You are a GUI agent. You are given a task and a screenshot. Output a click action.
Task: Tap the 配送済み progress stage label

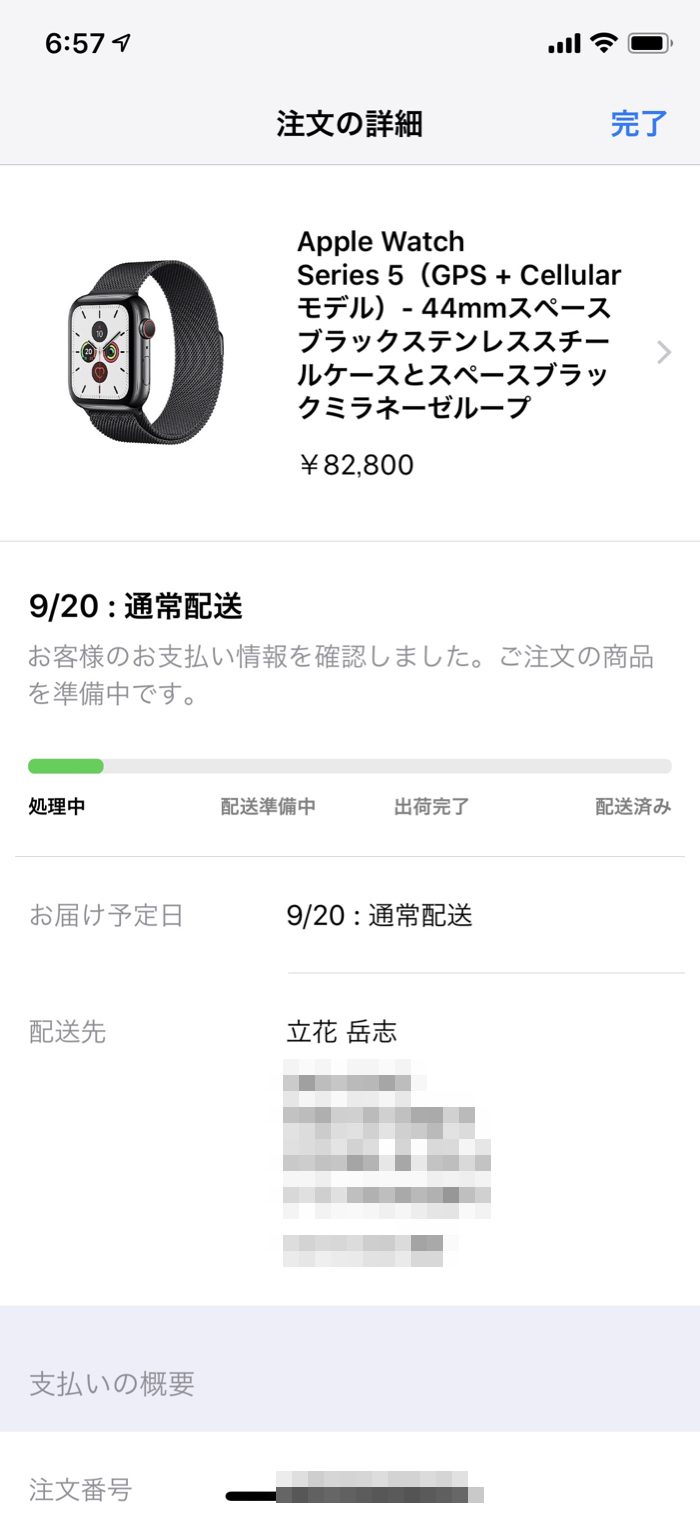point(633,807)
